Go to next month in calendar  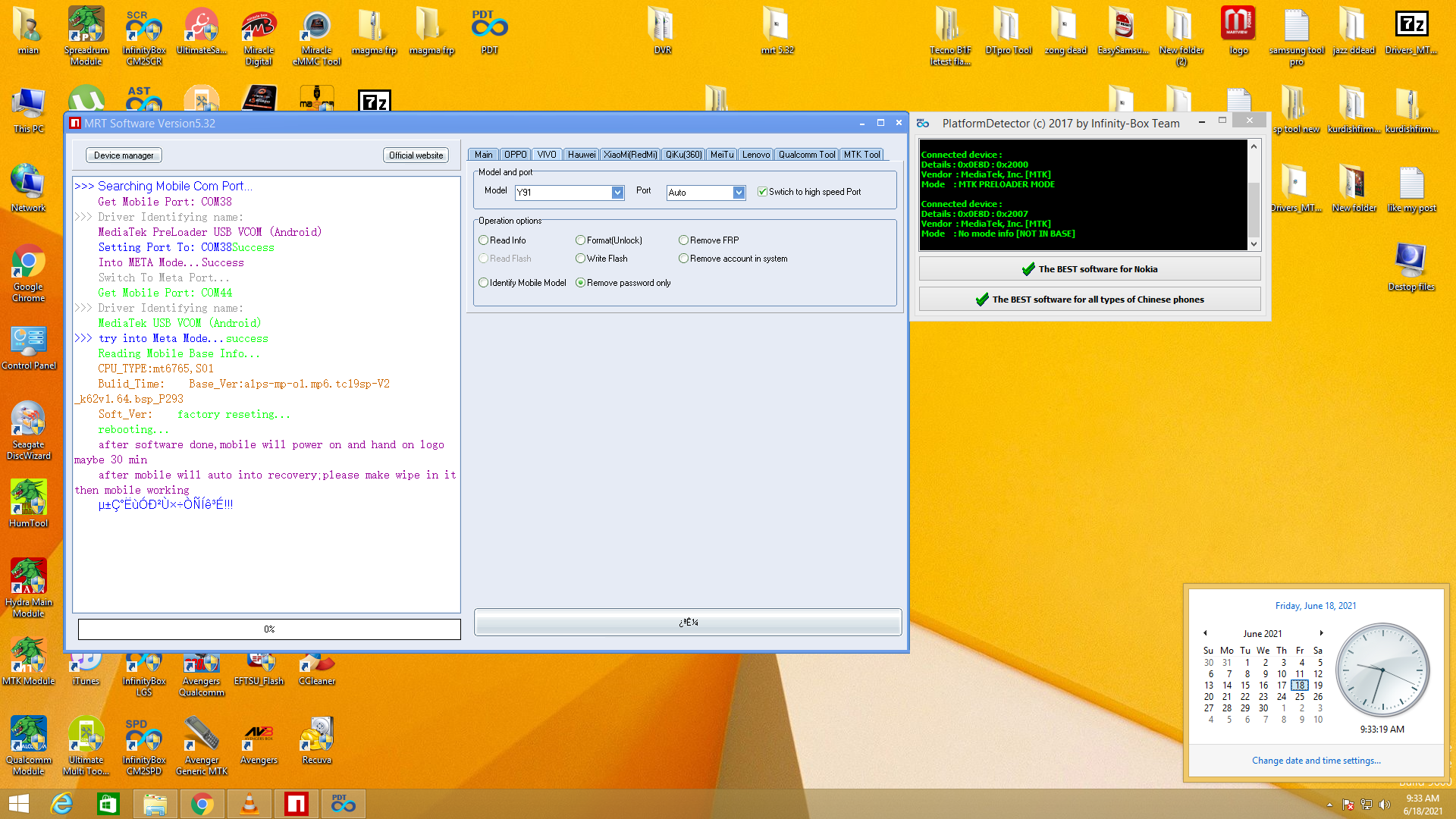(x=1321, y=633)
